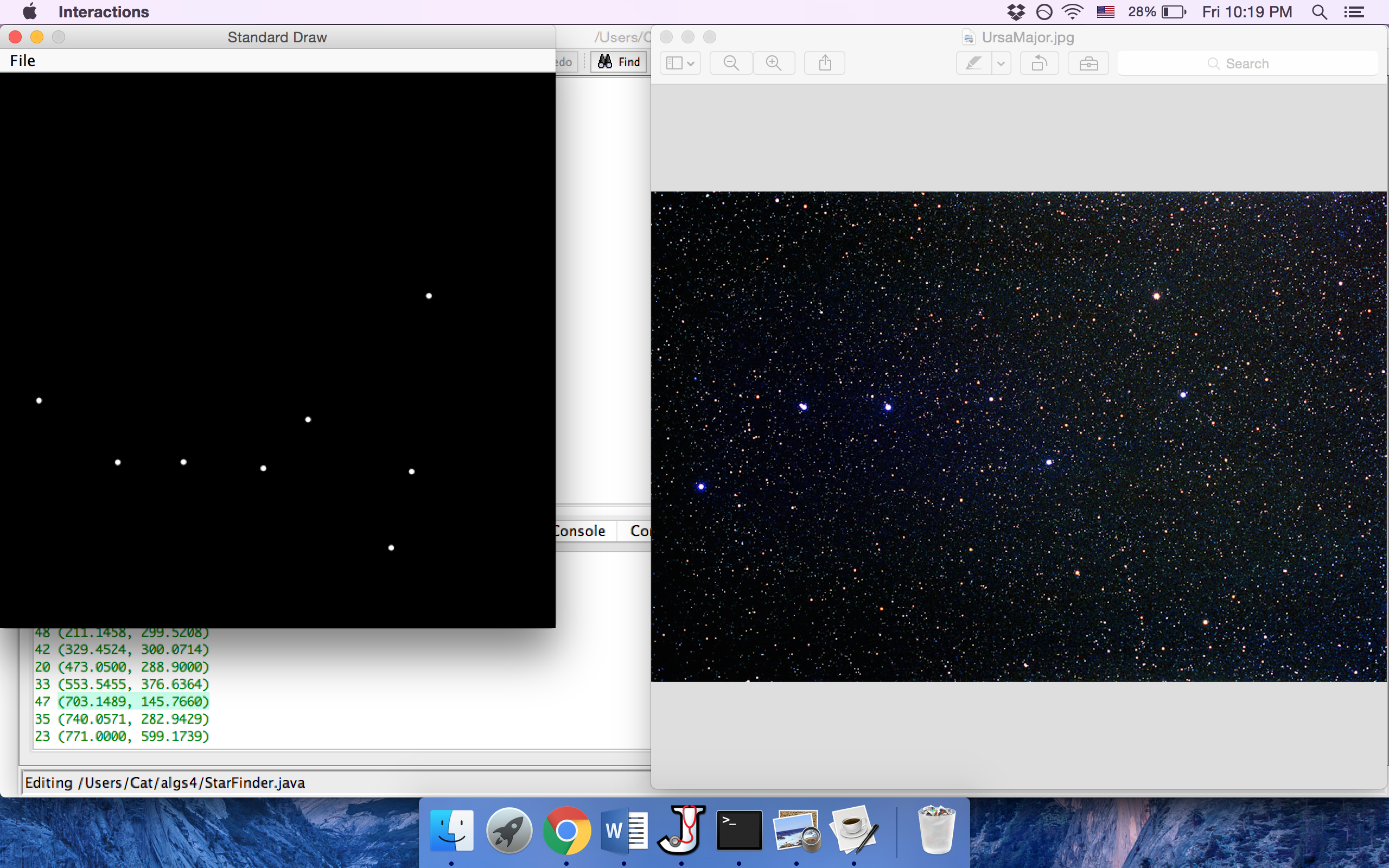
Task: Click the Preview zoom out magnifier icon
Action: point(731,63)
